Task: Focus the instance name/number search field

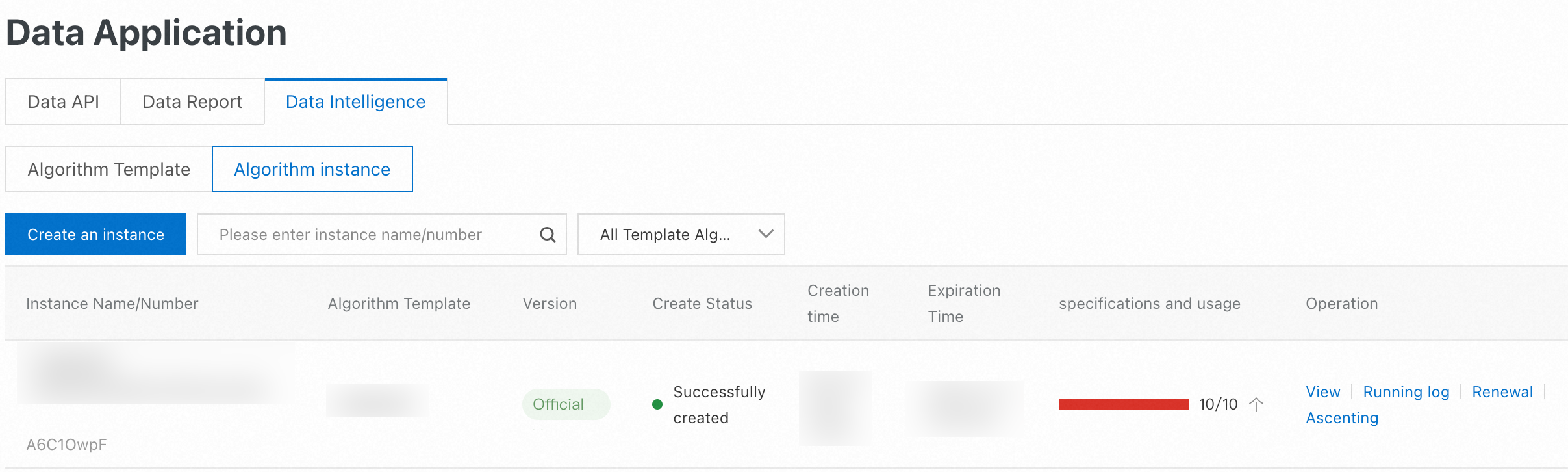Action: click(x=382, y=234)
